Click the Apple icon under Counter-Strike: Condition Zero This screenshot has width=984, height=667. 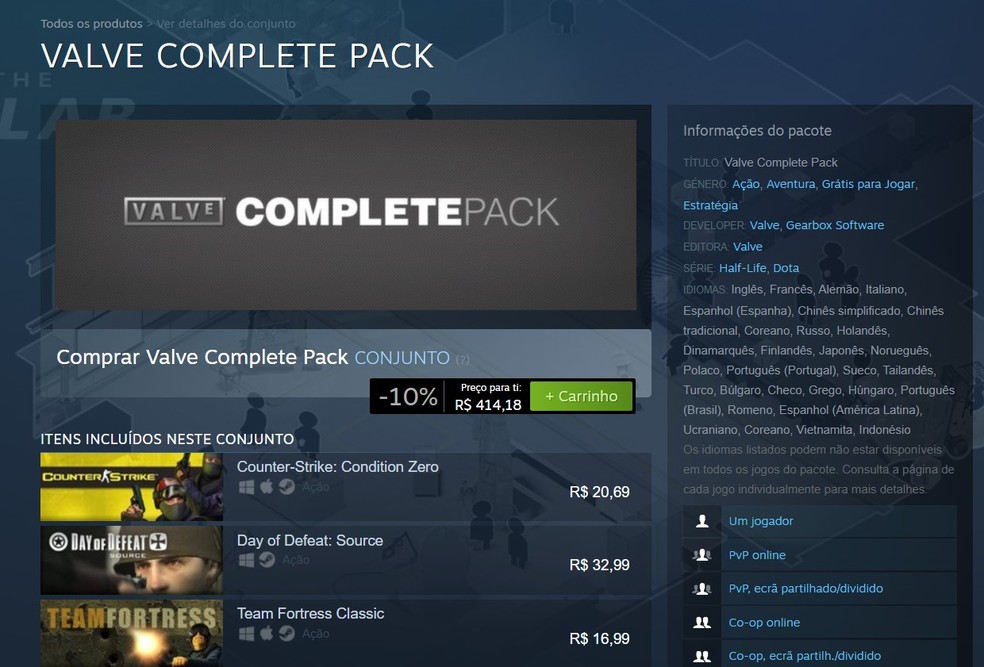coord(267,487)
